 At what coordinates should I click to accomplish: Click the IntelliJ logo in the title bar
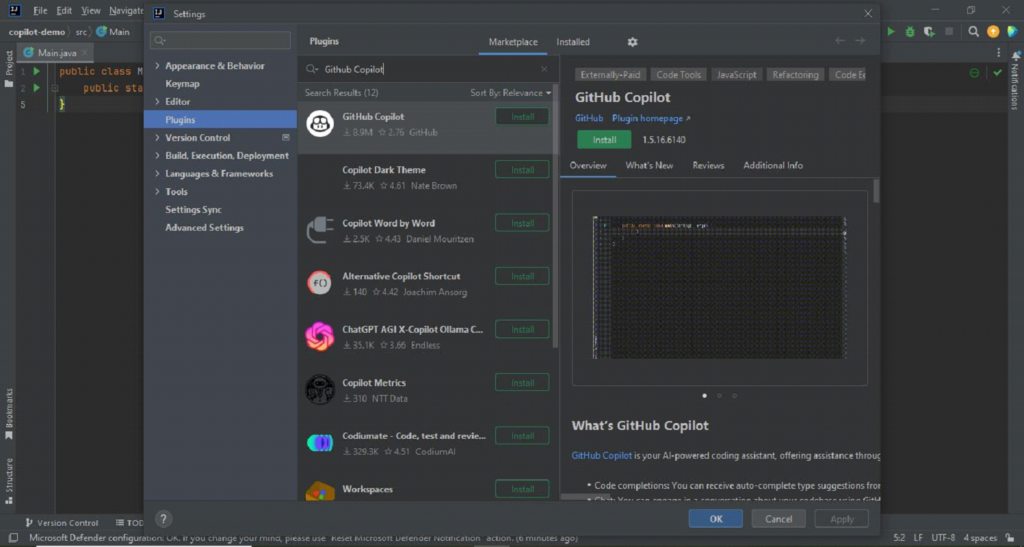[14, 10]
